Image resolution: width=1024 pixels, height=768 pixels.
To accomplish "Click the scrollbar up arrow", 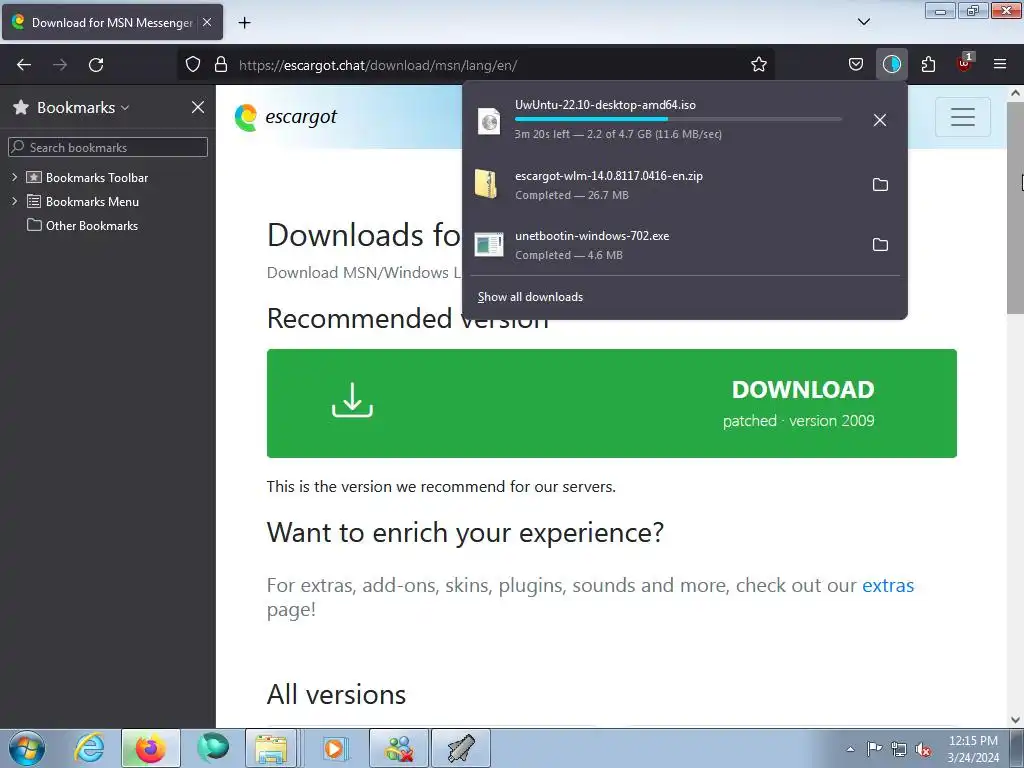I will click(x=1015, y=93).
